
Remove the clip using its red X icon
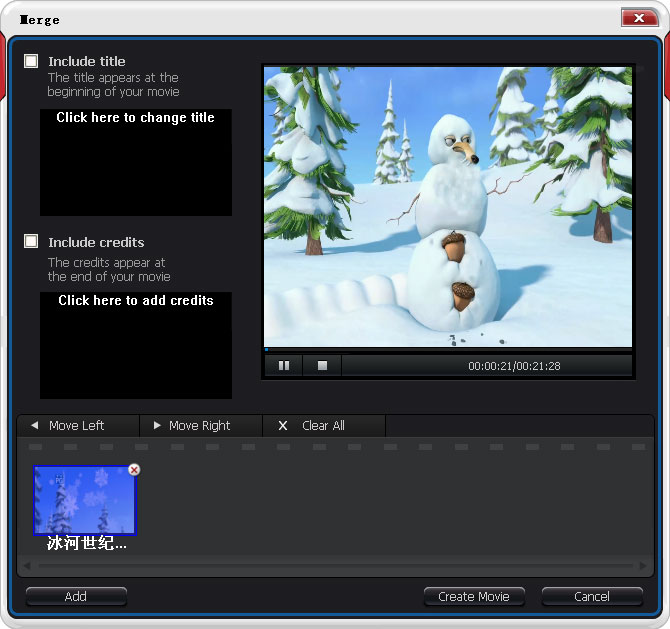(134, 470)
